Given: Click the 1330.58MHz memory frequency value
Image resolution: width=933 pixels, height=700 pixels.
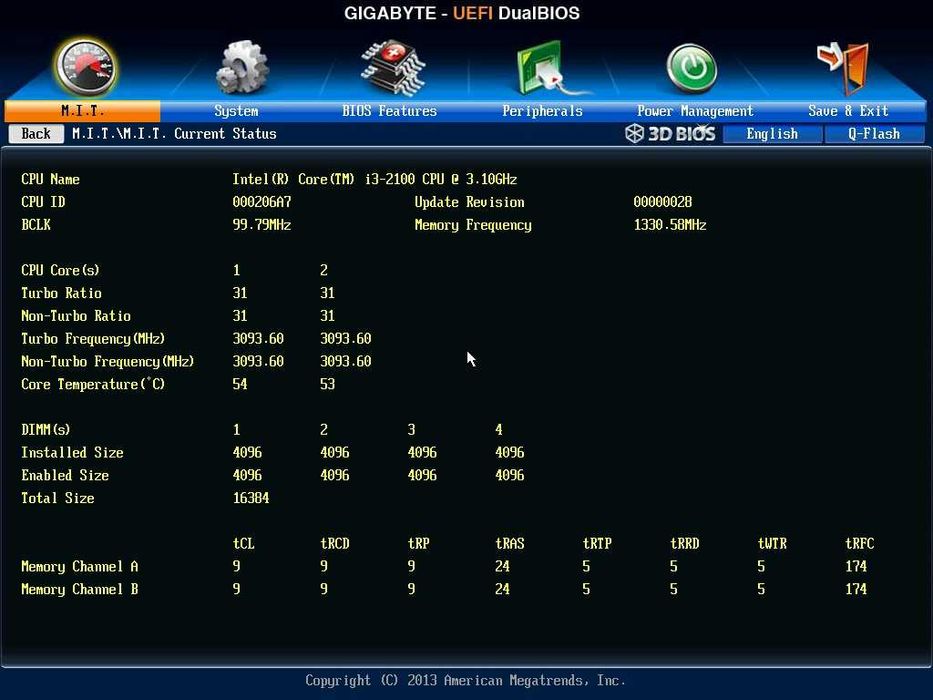Looking at the screenshot, I should tap(669, 224).
